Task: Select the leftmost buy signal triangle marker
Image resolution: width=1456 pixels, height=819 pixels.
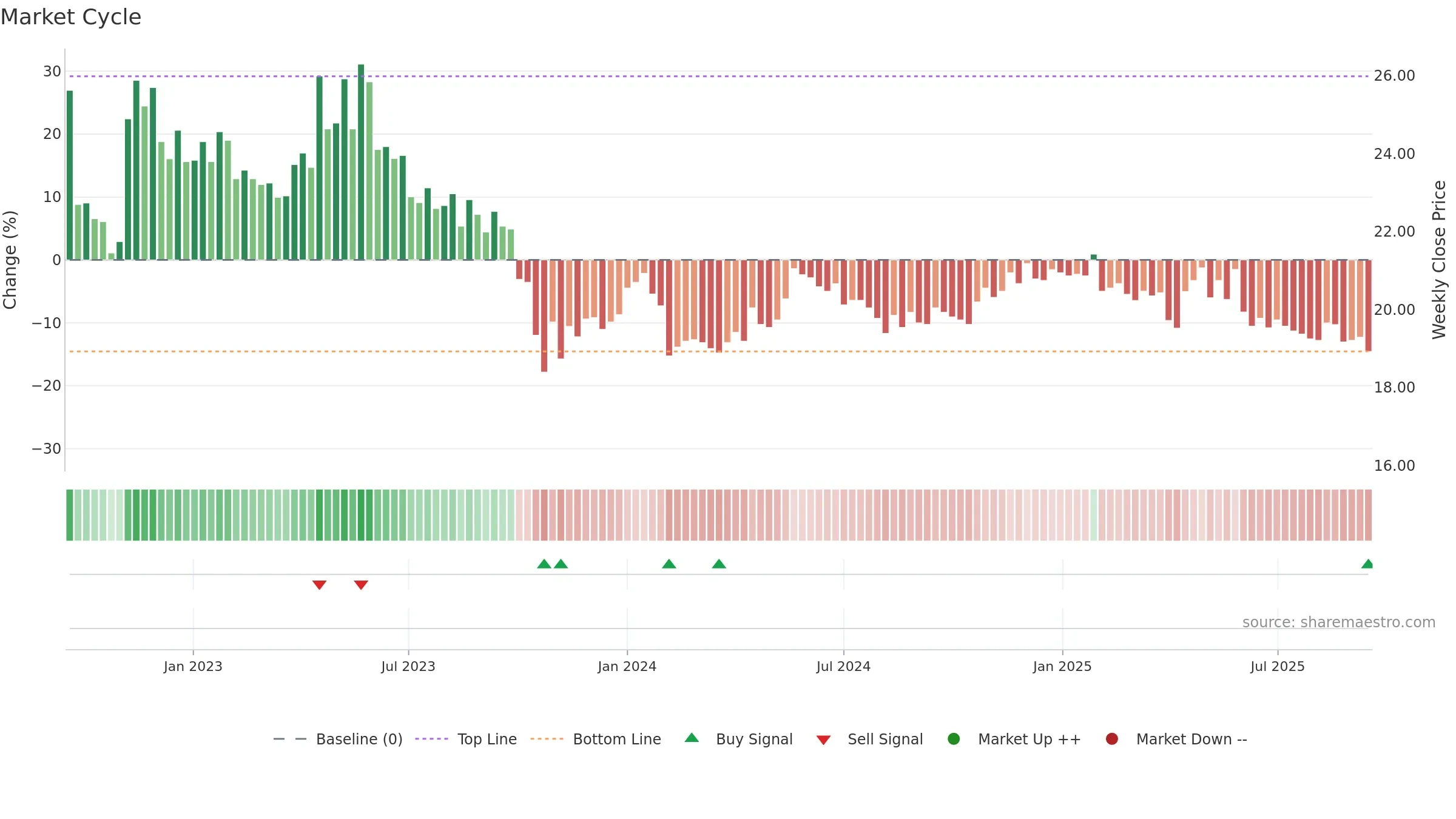Action: [544, 564]
